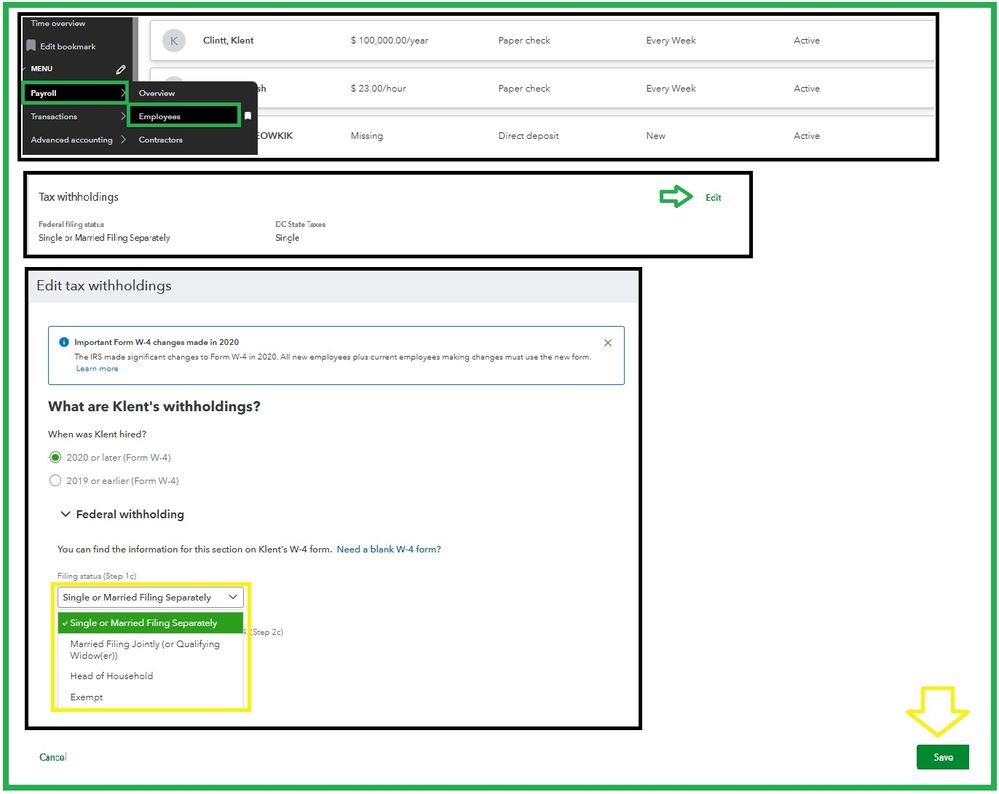Collapse the Federal withholding section

click(x=65, y=514)
